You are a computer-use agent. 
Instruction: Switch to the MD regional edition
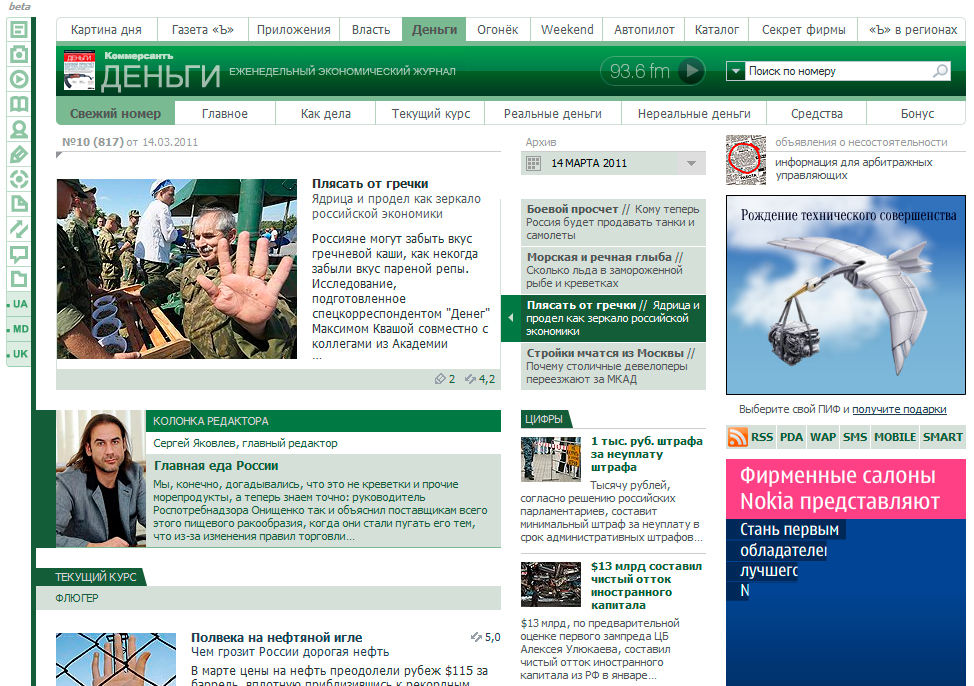[19, 329]
